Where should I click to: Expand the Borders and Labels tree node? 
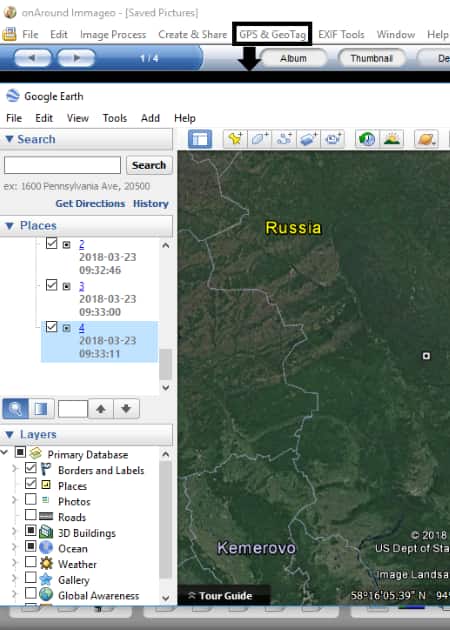click(x=14, y=468)
